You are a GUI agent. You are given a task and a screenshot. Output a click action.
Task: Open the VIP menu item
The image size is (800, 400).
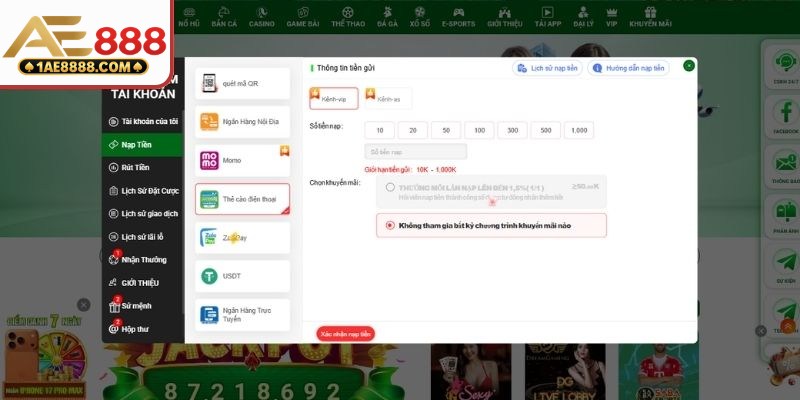(611, 18)
